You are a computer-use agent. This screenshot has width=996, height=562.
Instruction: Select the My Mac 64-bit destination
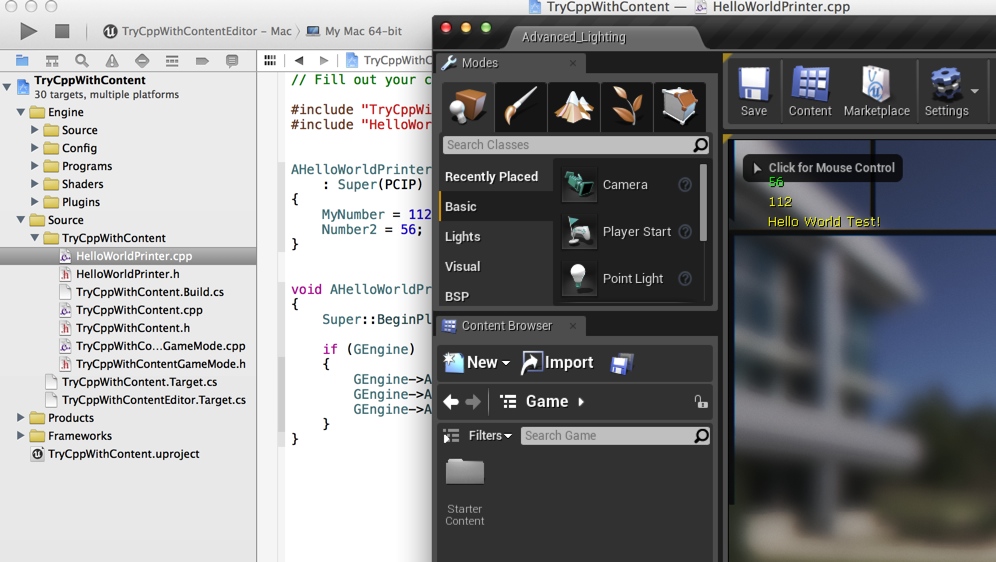pos(354,31)
